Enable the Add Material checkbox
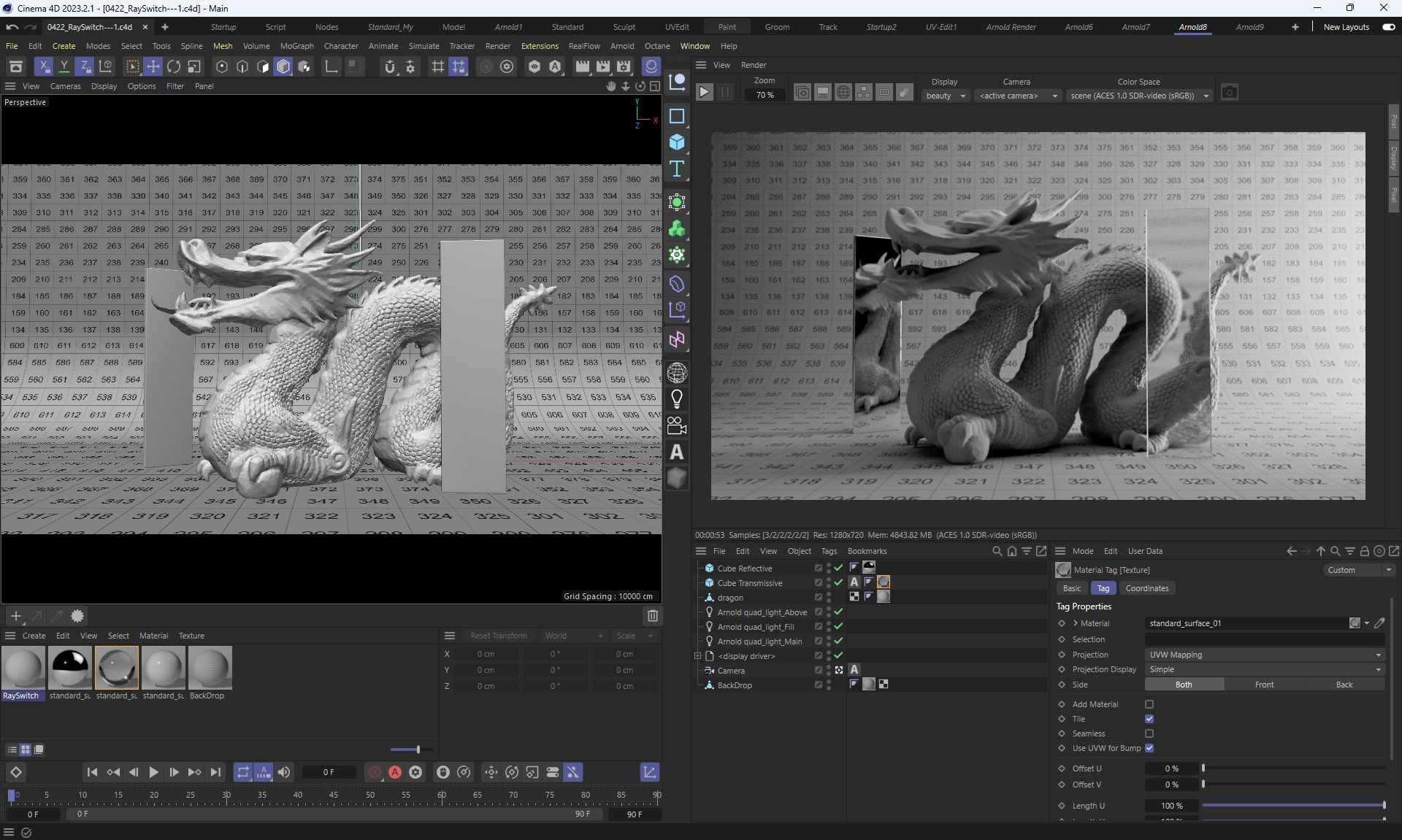1402x840 pixels. pyautogui.click(x=1149, y=704)
